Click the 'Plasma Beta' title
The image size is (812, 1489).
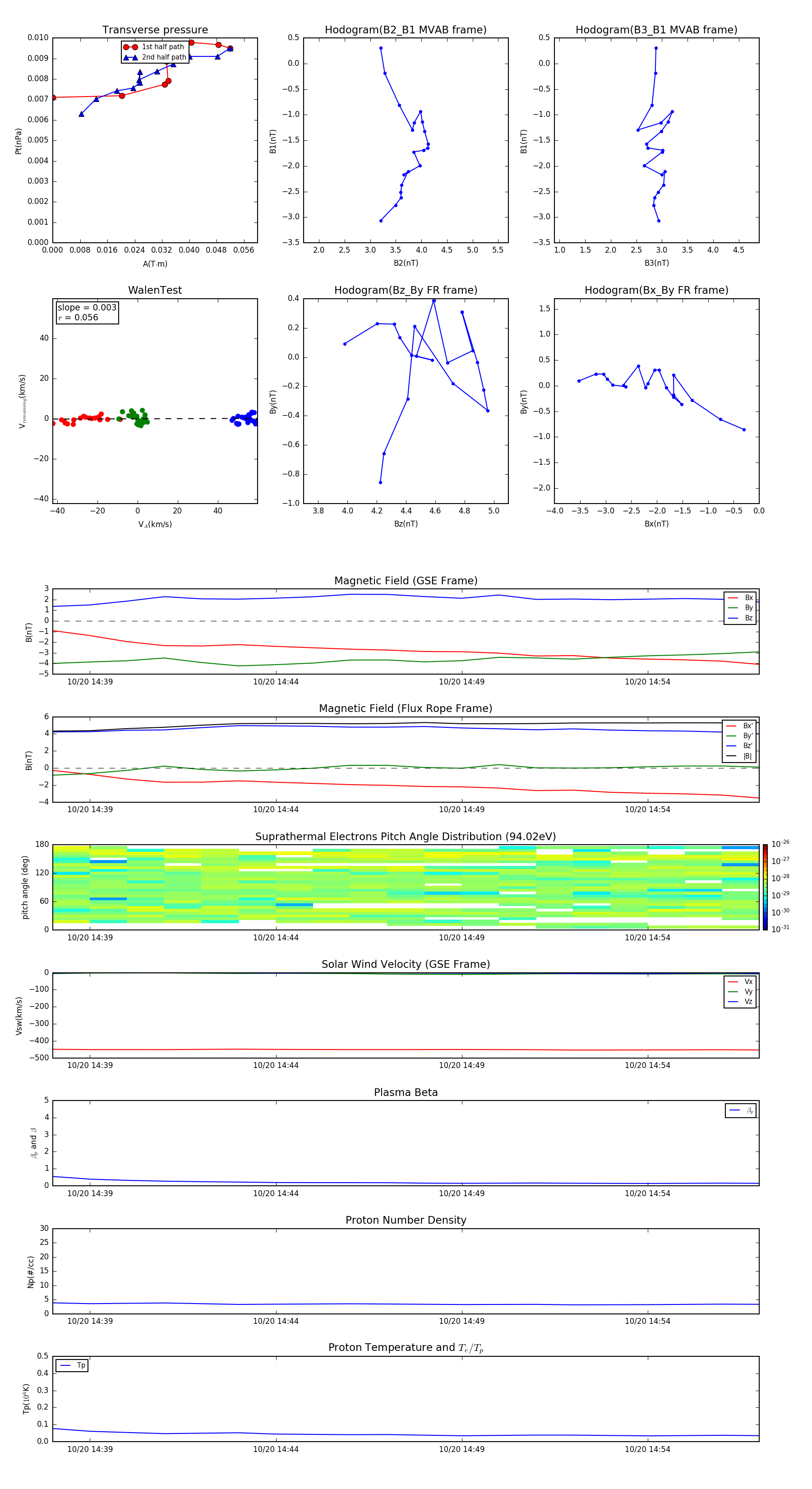(x=406, y=1092)
